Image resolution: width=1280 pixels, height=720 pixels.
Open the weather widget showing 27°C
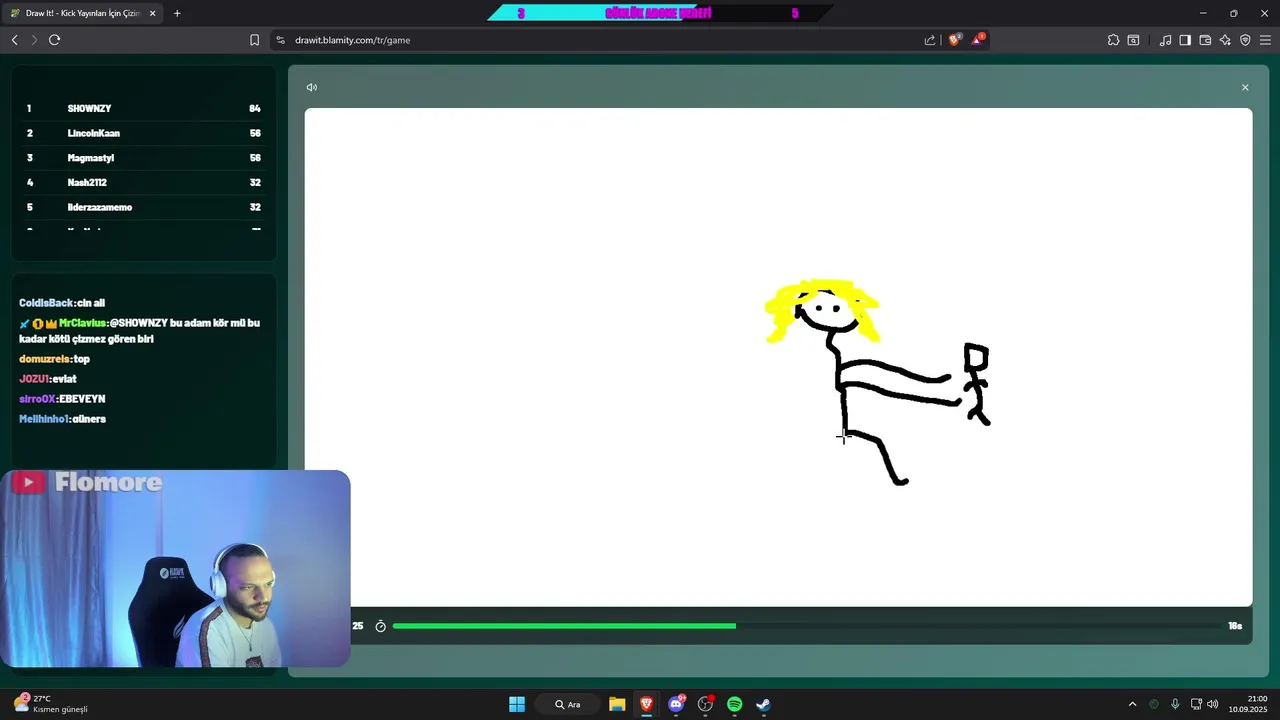52,704
